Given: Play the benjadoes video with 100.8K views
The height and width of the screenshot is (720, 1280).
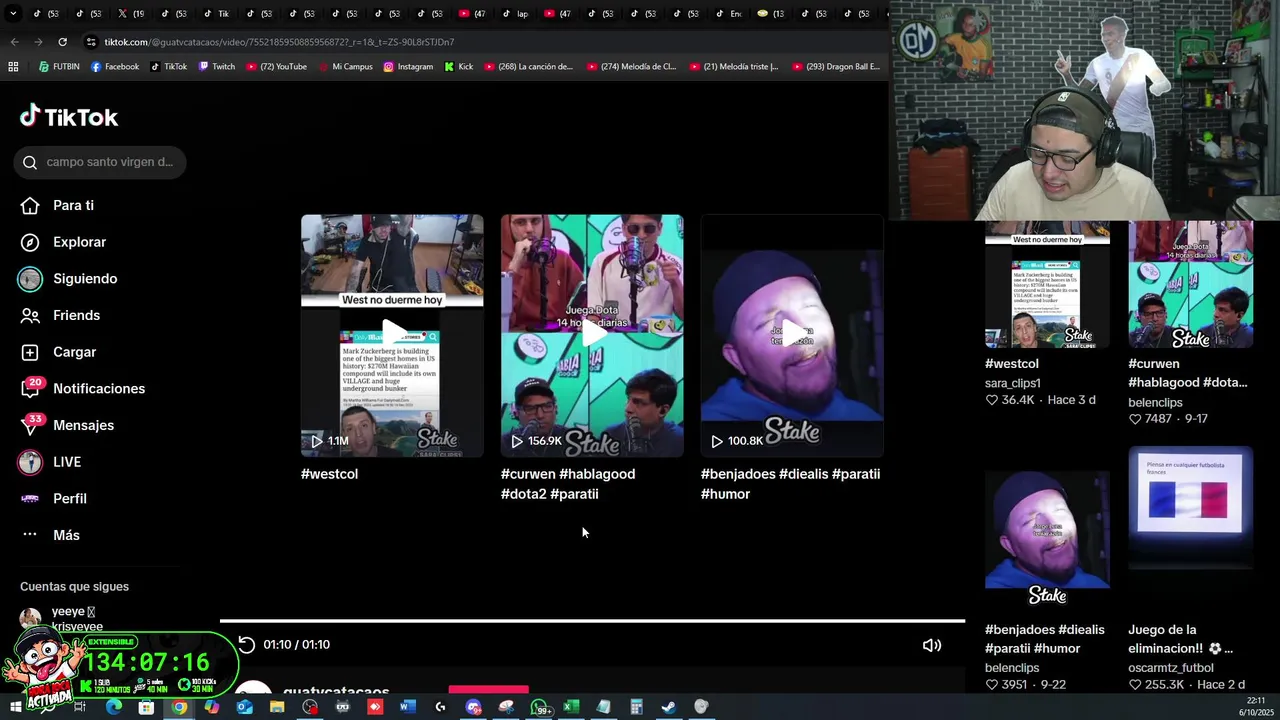Looking at the screenshot, I should pos(792,335).
